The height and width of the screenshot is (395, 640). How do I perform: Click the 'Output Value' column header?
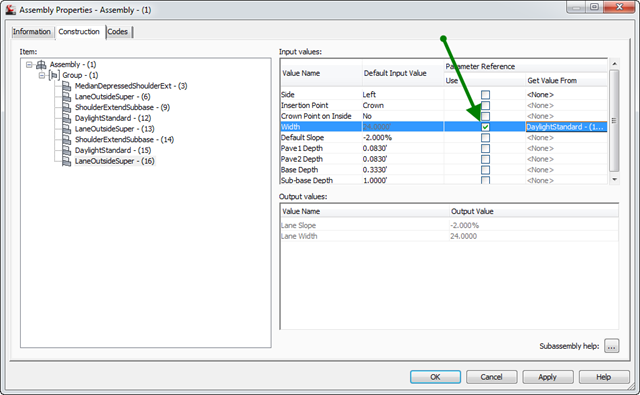point(534,211)
